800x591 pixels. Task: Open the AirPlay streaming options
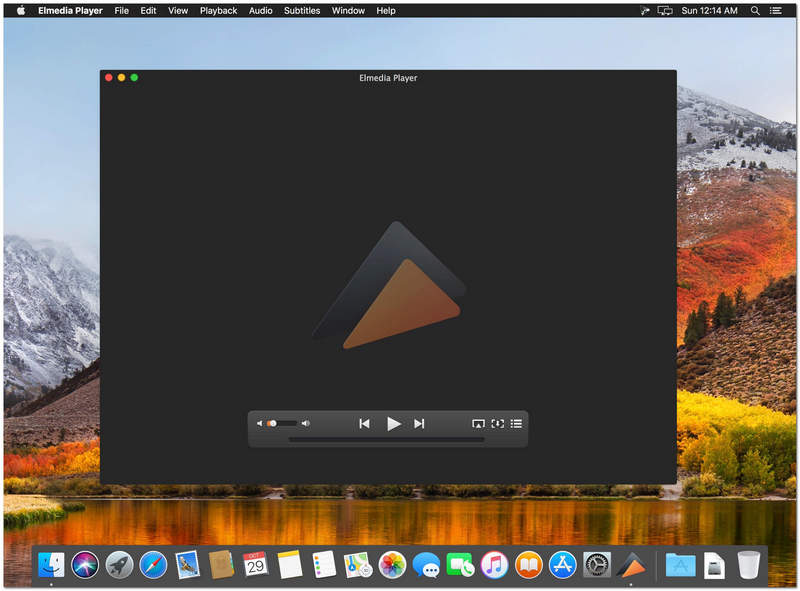478,424
